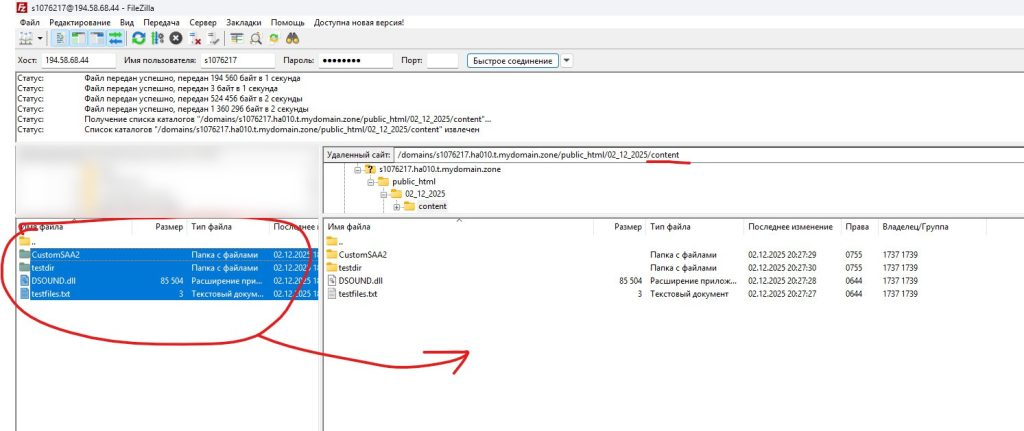
Task: Refresh the file and folder lists
Action: [138, 38]
